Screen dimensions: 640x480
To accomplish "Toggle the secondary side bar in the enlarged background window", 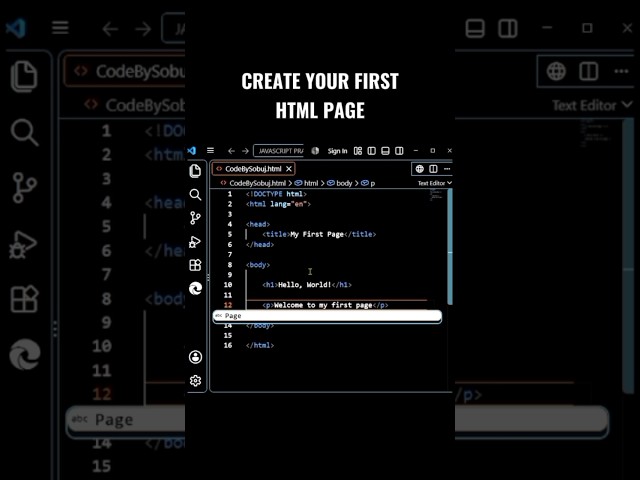I will tap(508, 29).
